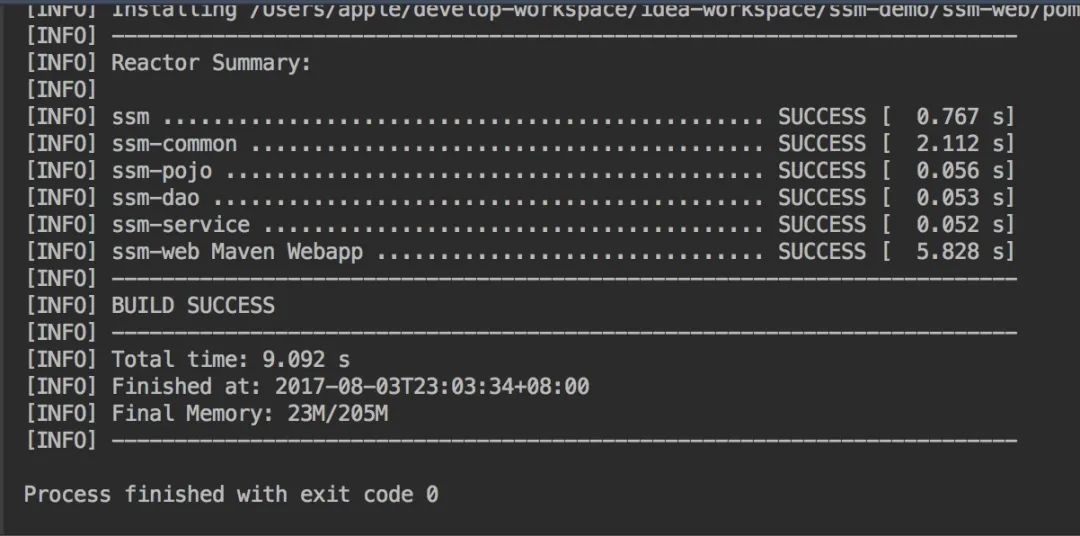This screenshot has width=1080, height=536.
Task: Click the BUILD SUCCESS message
Action: [193, 305]
